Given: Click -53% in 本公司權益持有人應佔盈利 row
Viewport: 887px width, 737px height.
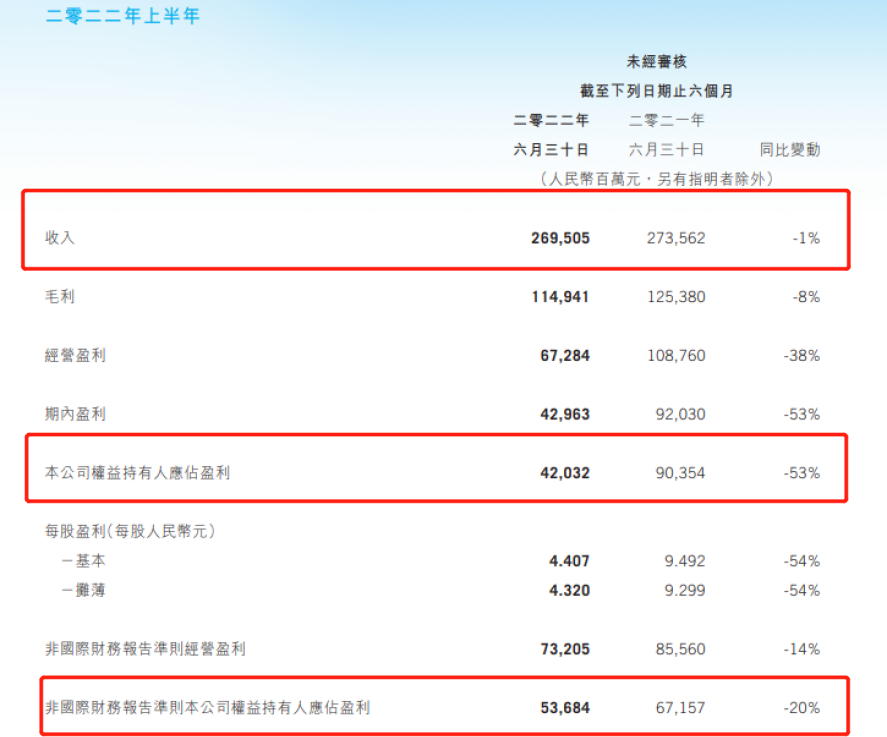Looking at the screenshot, I should pos(802,473).
